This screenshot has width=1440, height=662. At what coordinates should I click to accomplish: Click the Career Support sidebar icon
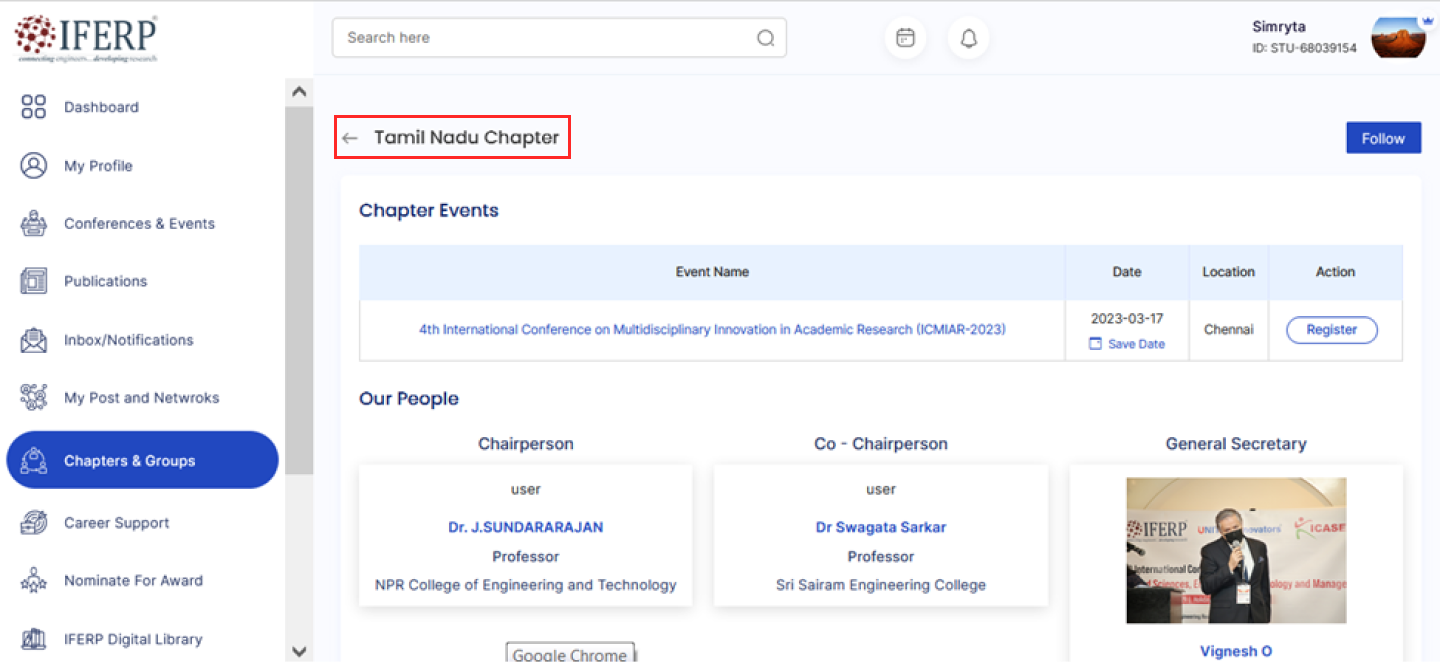pyautogui.click(x=34, y=523)
